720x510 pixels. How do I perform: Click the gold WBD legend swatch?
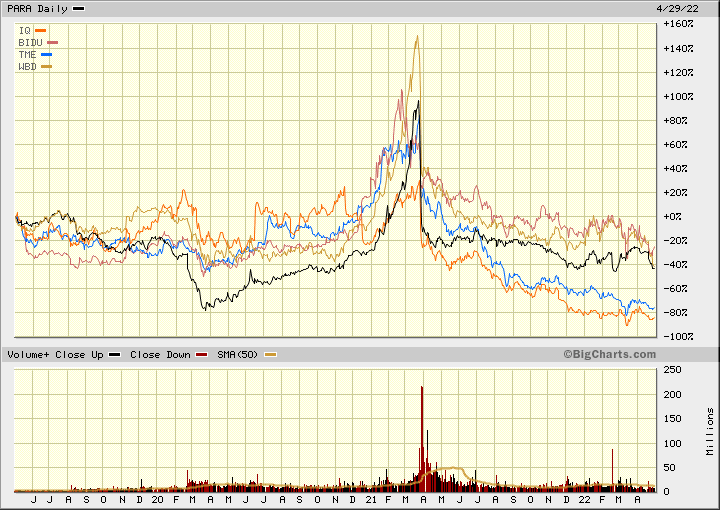click(x=46, y=67)
